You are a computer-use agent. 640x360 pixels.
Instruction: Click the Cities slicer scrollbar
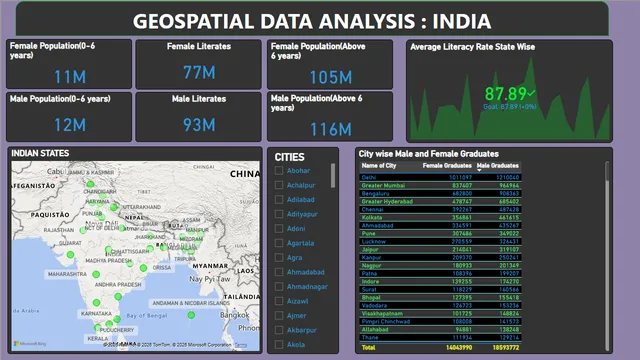pyautogui.click(x=333, y=176)
